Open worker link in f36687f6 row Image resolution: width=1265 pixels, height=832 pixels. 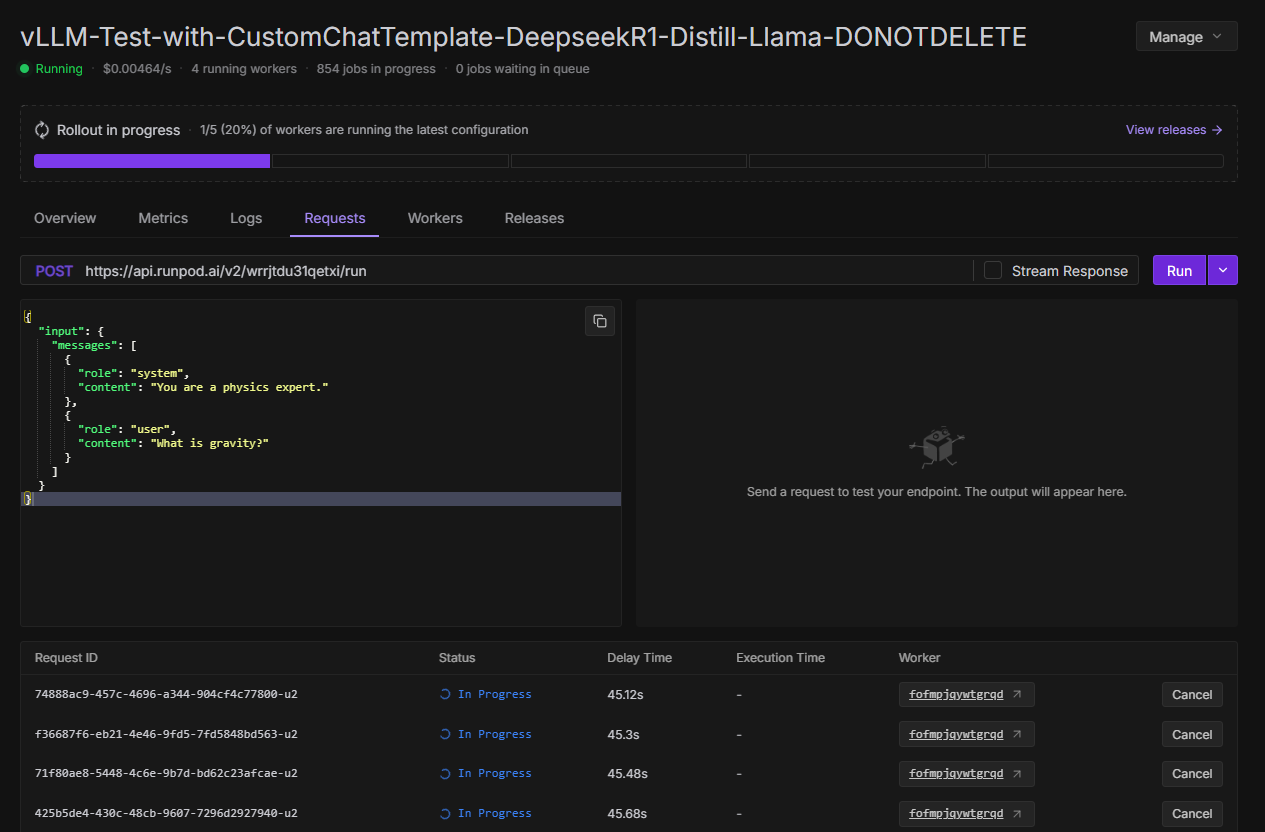click(x=966, y=734)
